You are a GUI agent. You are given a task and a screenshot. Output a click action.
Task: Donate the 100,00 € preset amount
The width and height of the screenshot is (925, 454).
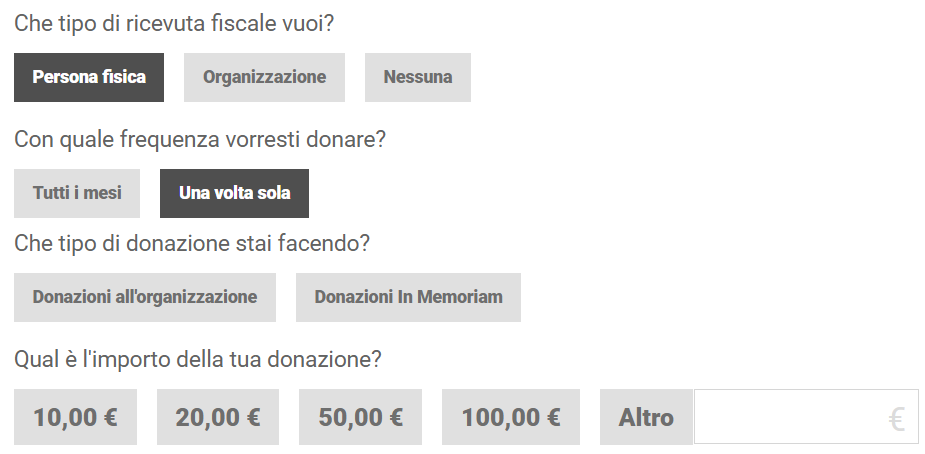[x=511, y=417]
